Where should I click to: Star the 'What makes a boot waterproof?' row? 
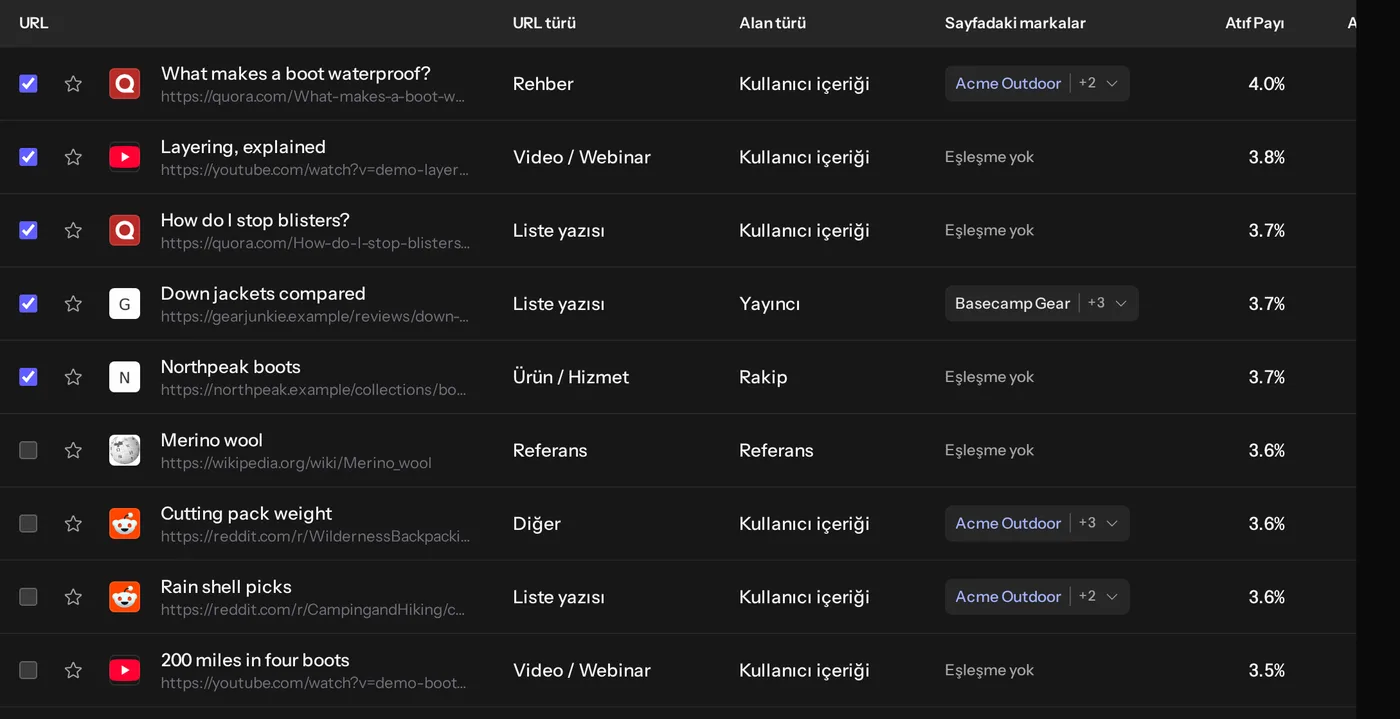point(73,84)
